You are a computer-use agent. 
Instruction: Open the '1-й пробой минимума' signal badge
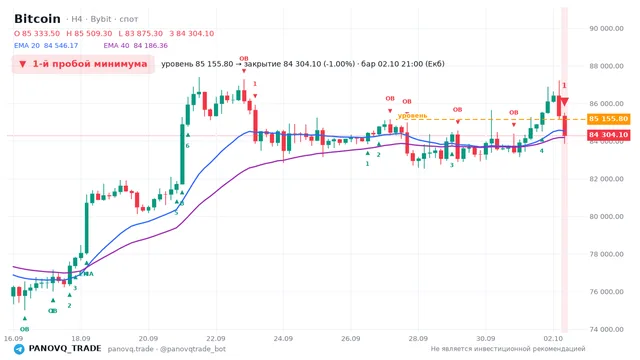83,64
